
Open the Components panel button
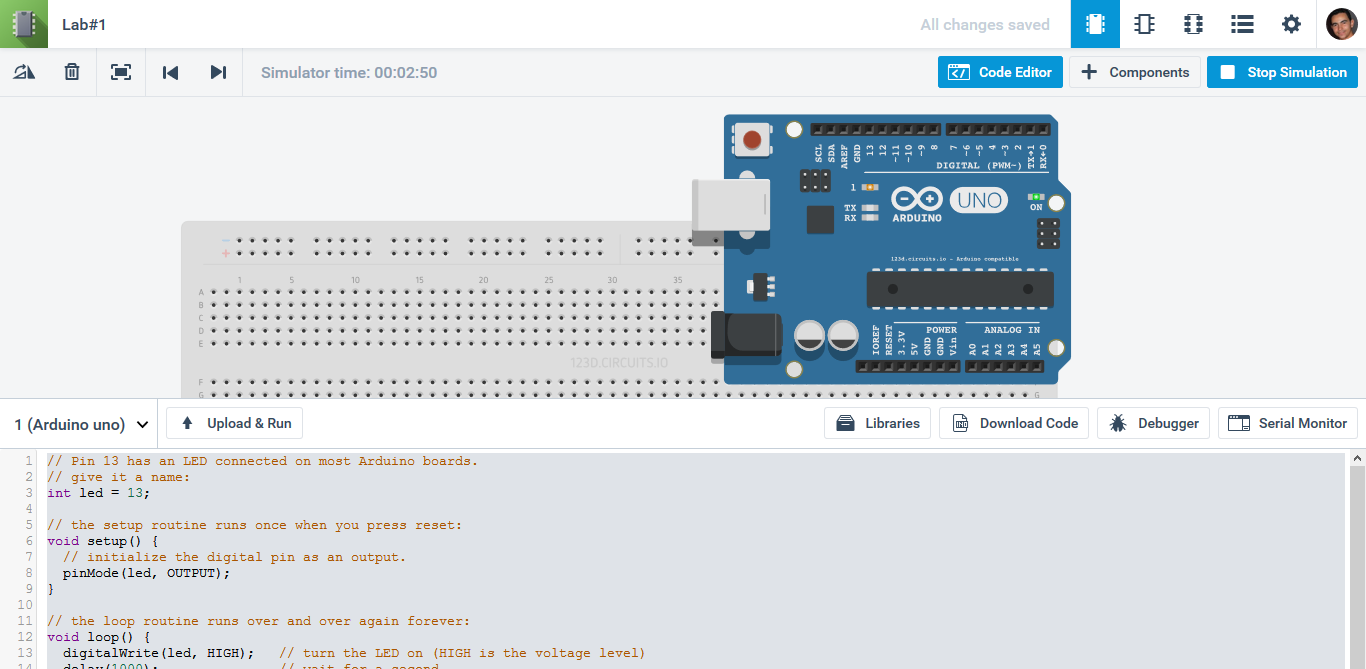pyautogui.click(x=1135, y=72)
